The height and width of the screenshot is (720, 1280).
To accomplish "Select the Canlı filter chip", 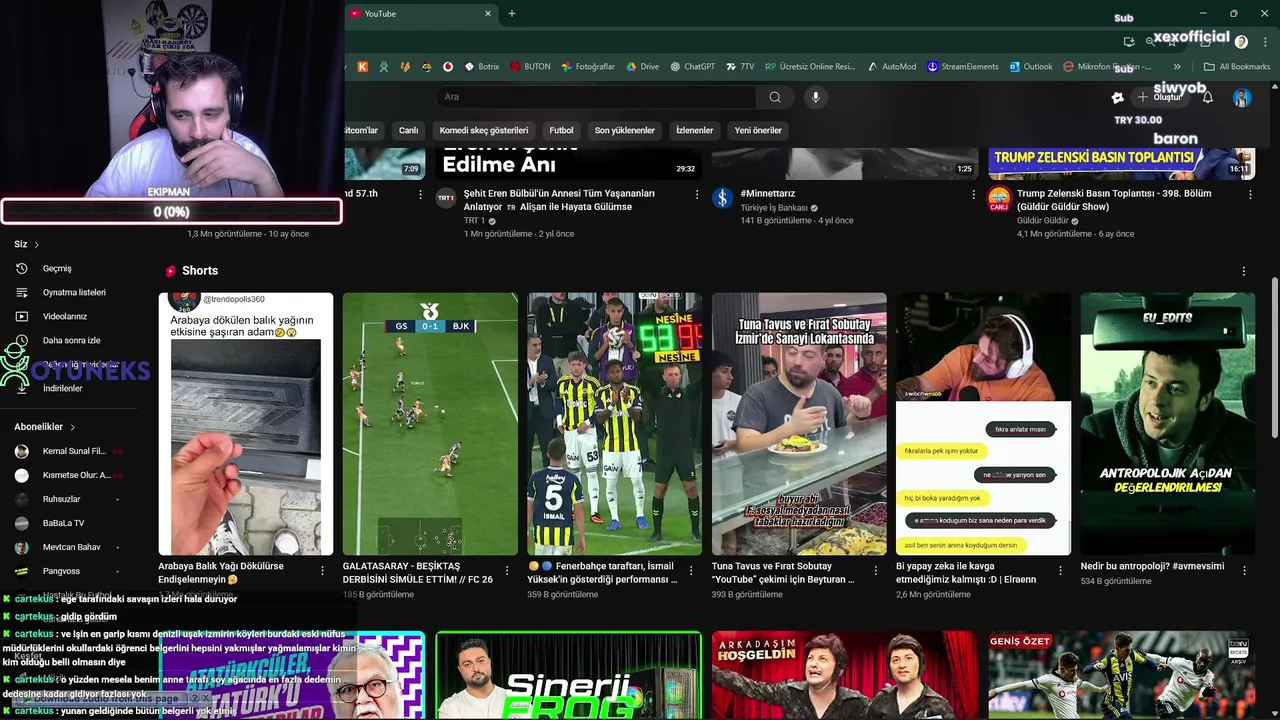I will click(408, 130).
